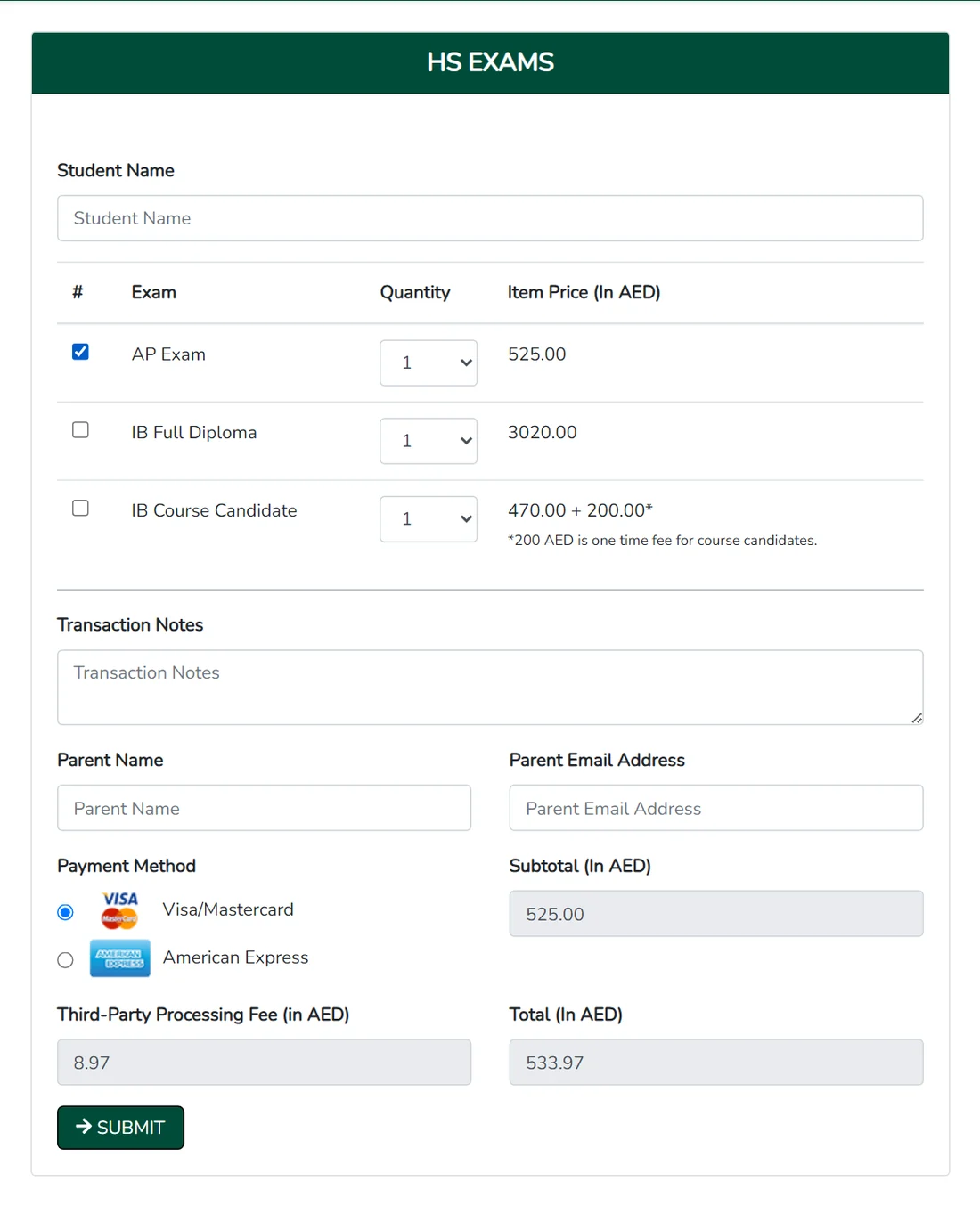Viewport: 980px width, 1206px height.
Task: Expand the IB Full Diploma quantity selector
Action: click(x=429, y=441)
